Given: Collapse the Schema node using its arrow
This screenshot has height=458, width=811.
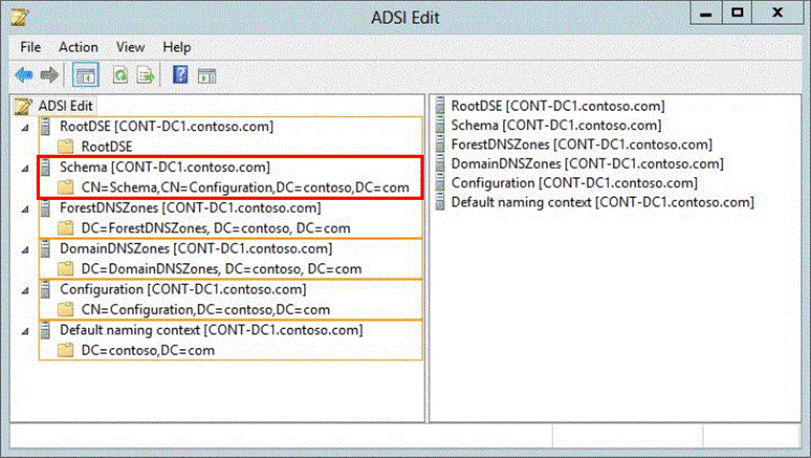Looking at the screenshot, I should coord(23,168).
